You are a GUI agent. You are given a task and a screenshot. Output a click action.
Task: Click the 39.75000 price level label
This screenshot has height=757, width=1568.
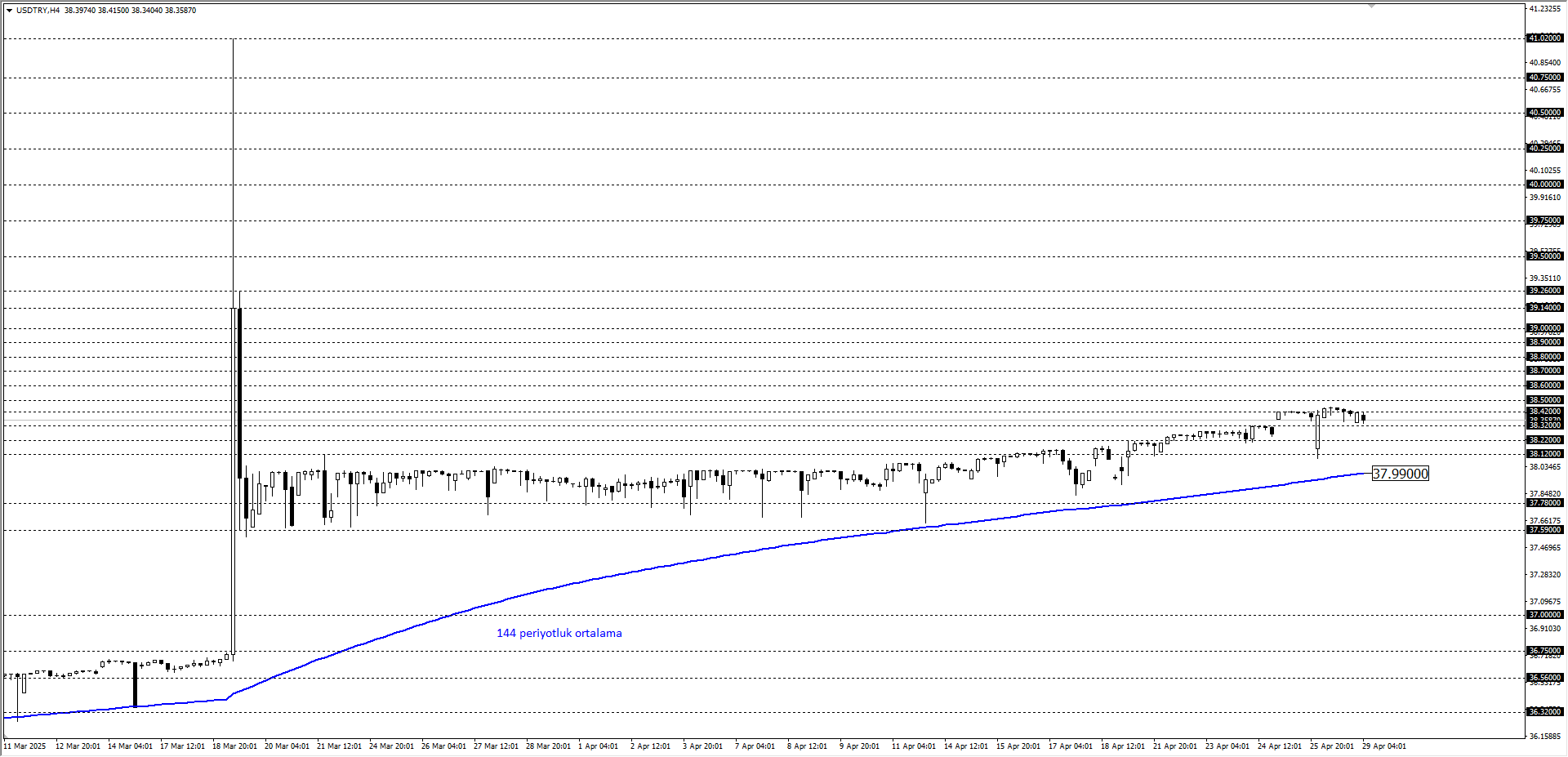point(1544,220)
